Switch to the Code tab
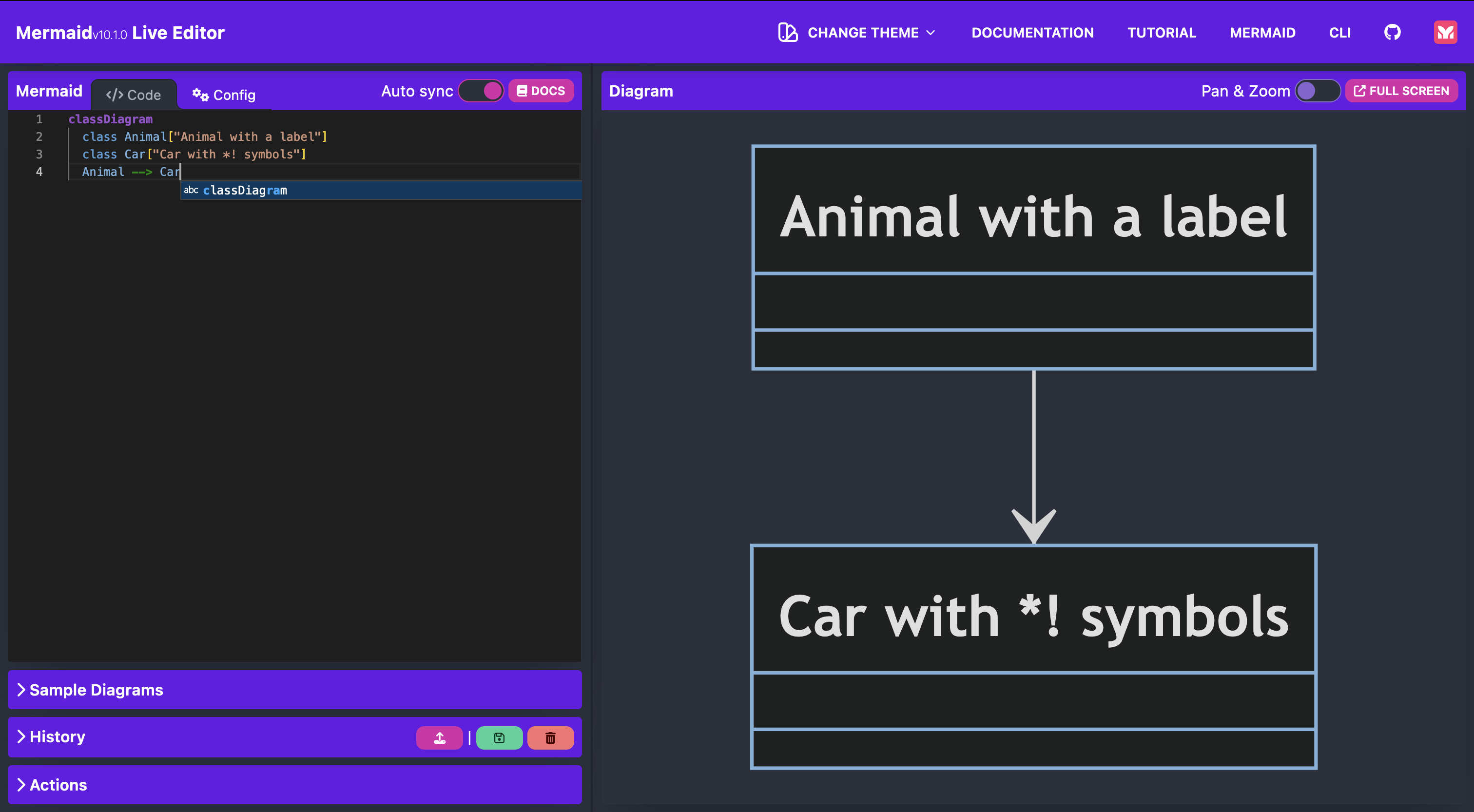1474x812 pixels. (134, 95)
